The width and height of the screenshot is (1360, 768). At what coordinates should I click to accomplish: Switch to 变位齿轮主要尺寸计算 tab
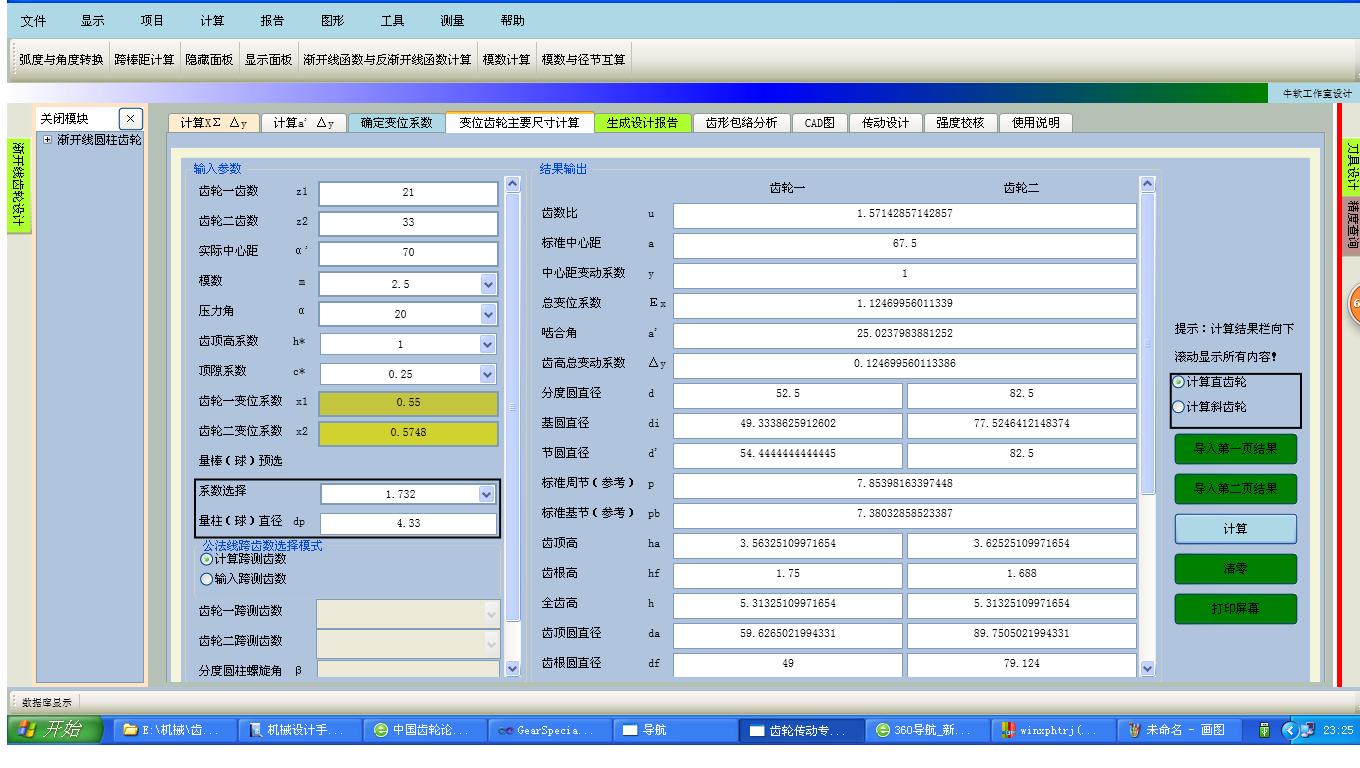519,123
